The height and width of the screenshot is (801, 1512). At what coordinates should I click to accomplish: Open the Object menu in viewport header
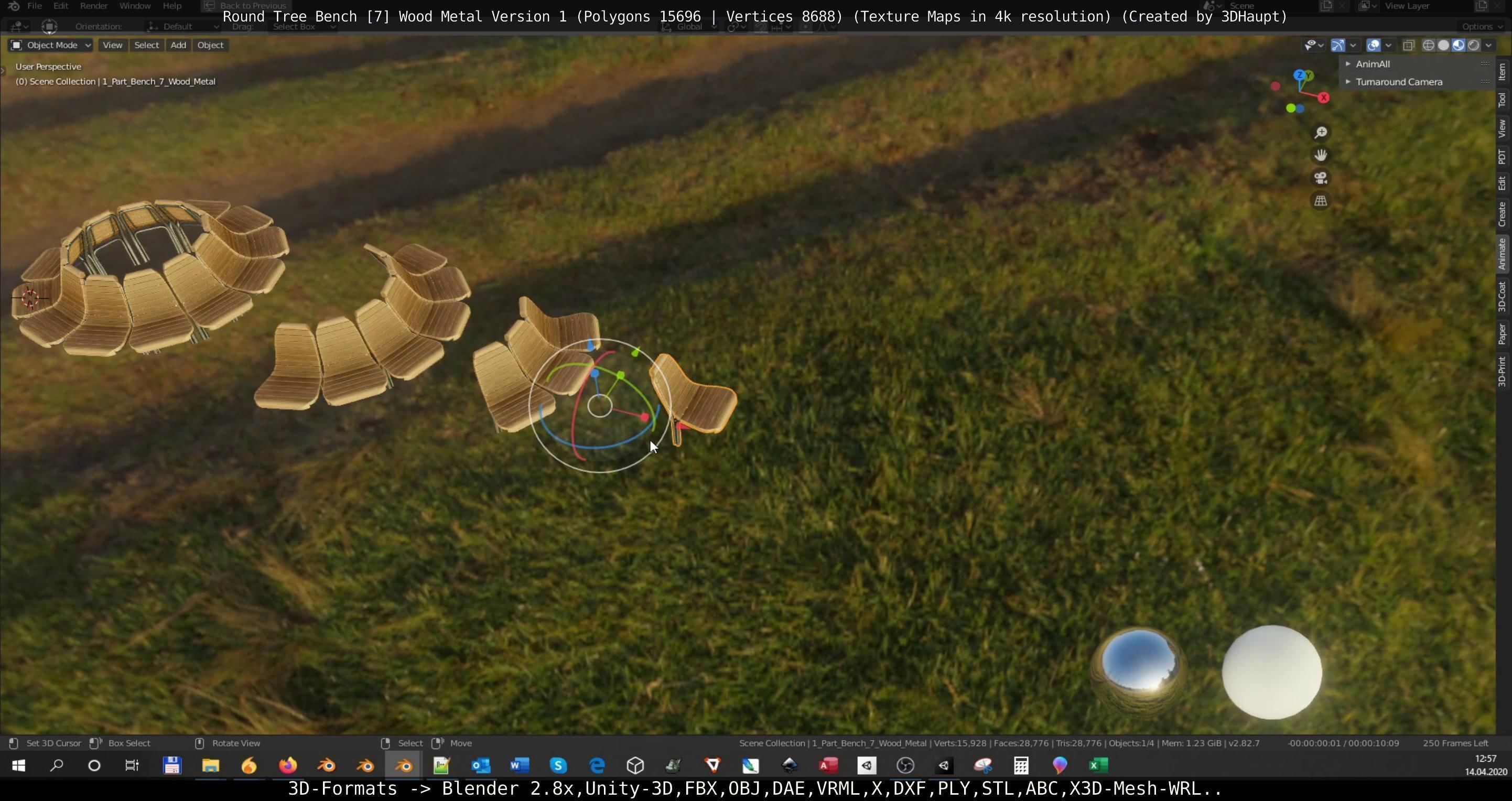click(210, 45)
